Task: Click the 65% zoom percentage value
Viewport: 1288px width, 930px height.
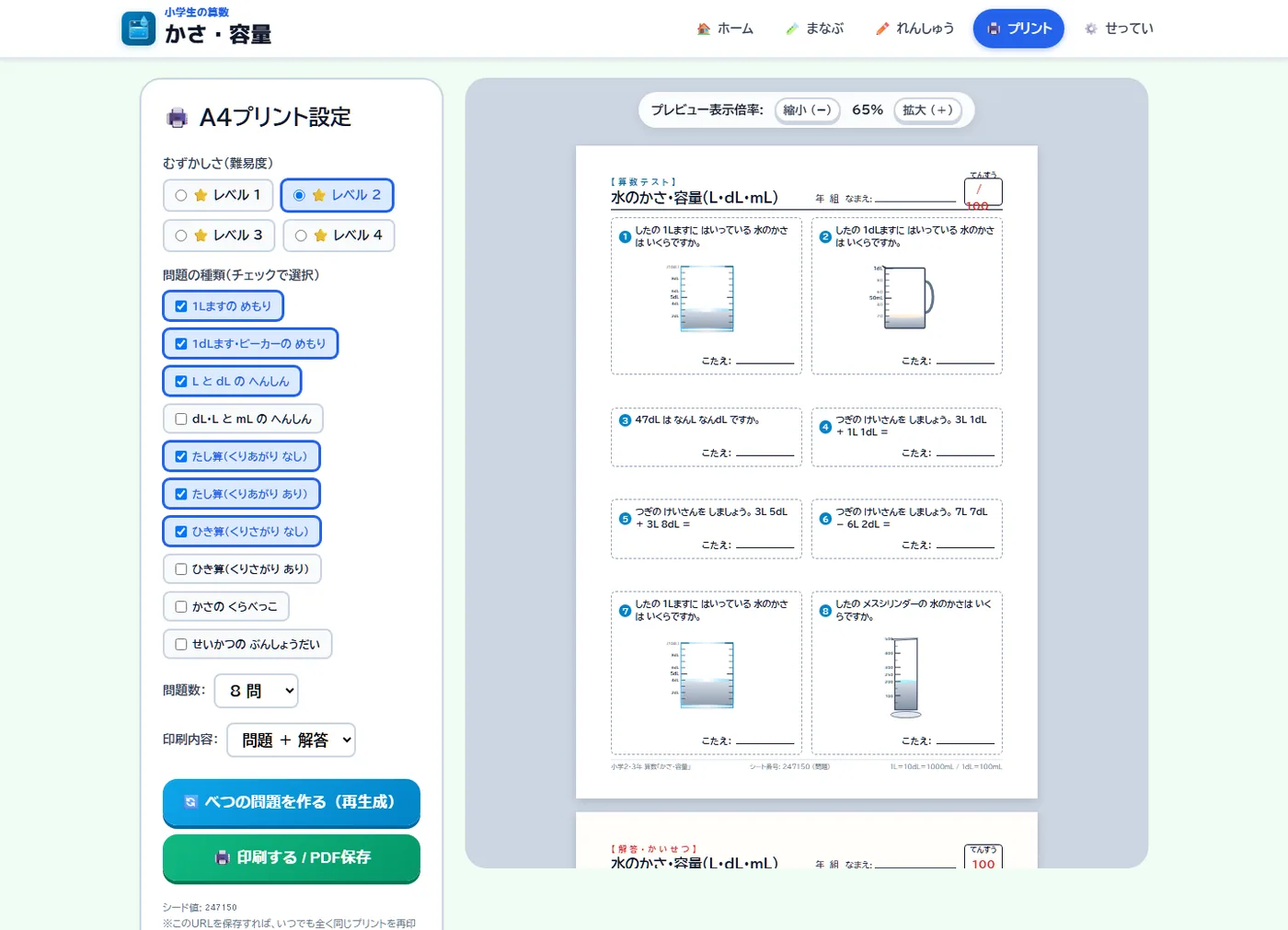Action: click(868, 110)
